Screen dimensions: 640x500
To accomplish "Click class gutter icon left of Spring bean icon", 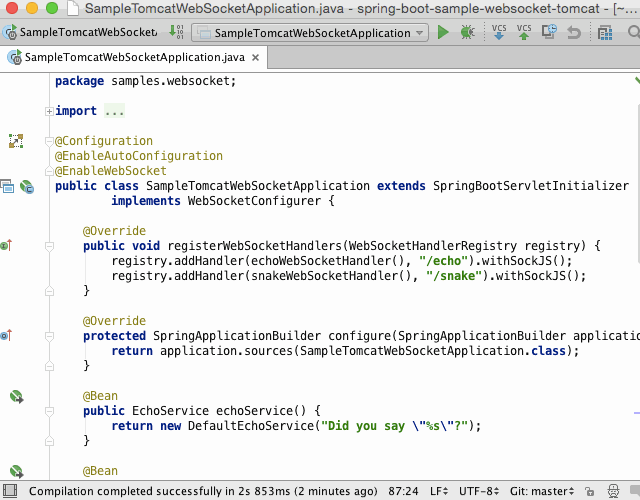I will click(x=7, y=187).
